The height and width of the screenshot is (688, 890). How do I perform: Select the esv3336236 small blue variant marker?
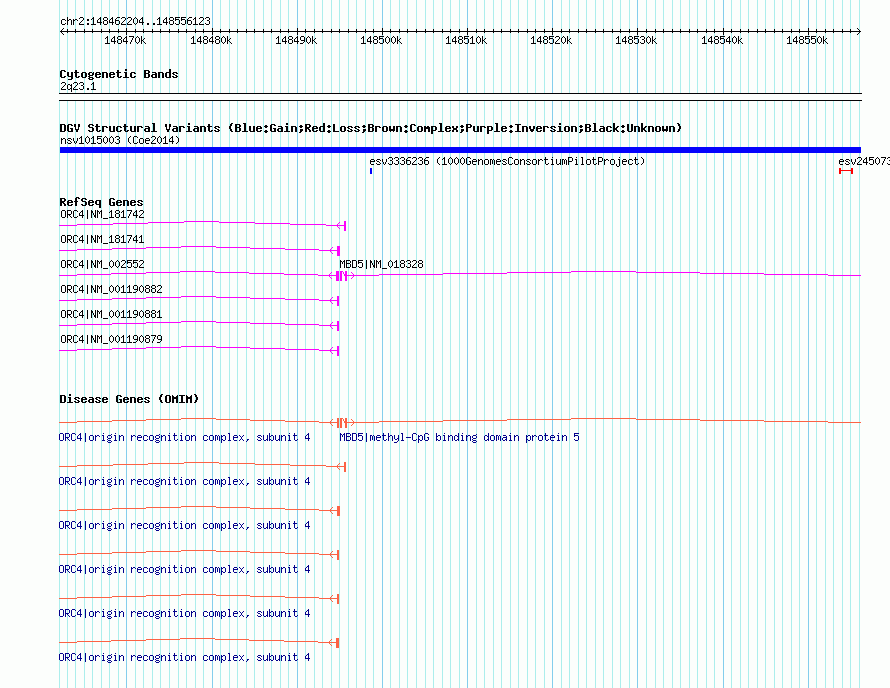pyautogui.click(x=371, y=171)
